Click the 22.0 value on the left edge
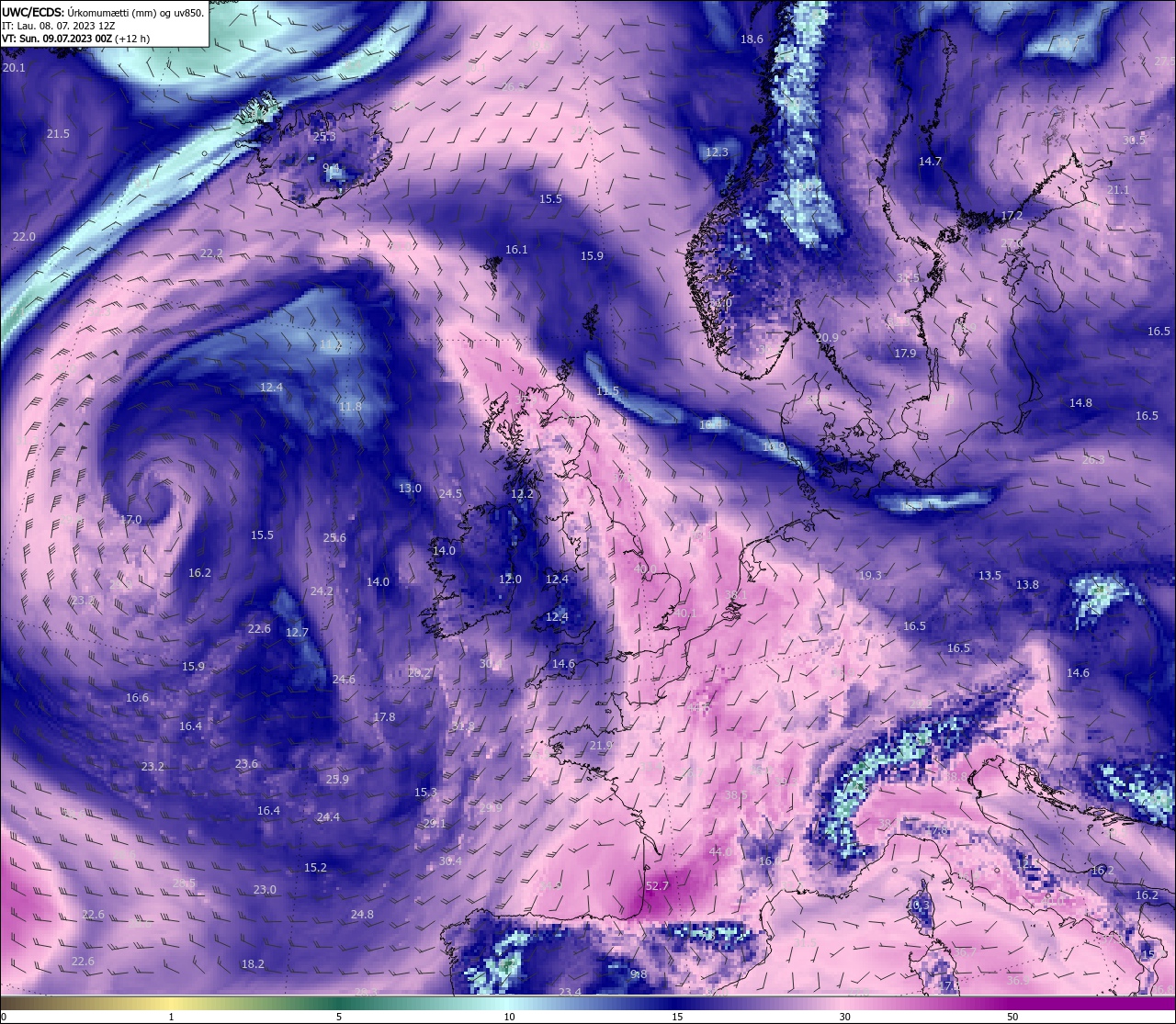 (x=24, y=237)
